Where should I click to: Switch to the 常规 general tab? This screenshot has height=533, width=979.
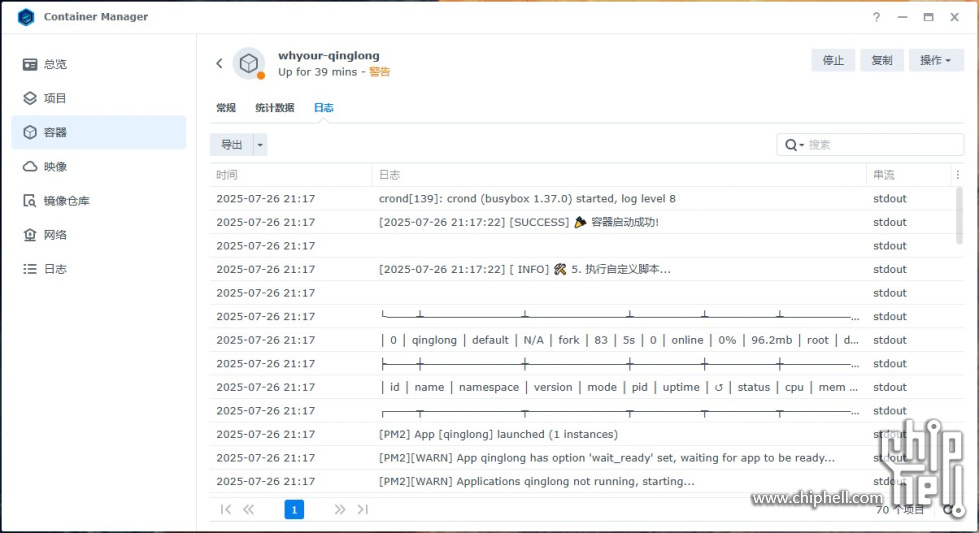226,107
